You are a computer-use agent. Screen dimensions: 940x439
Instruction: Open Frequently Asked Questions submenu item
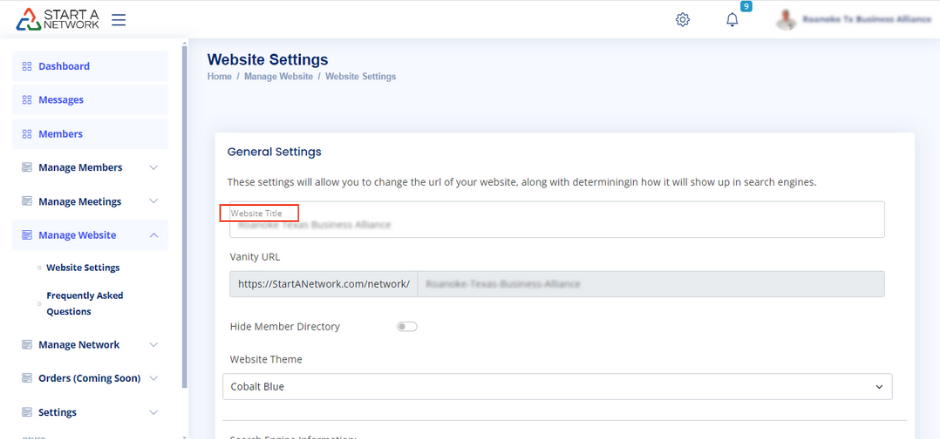84,303
